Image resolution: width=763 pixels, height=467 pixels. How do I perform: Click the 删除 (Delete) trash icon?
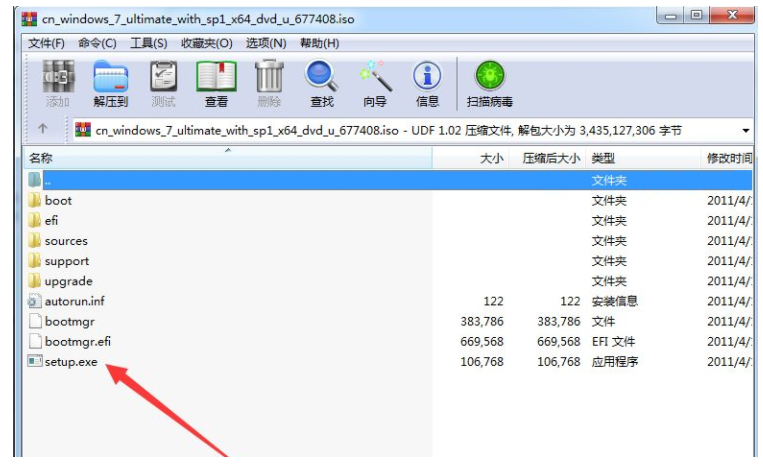pyautogui.click(x=269, y=76)
